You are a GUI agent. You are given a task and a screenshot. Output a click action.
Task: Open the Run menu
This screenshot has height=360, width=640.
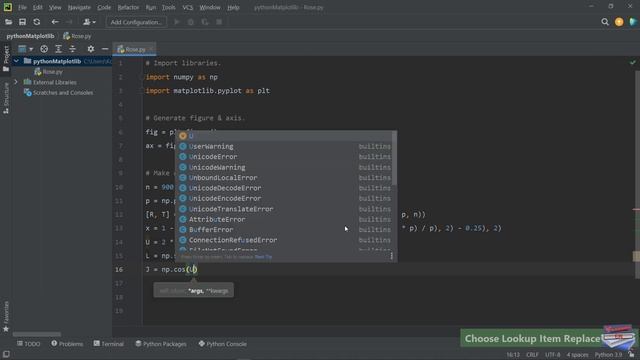(x=151, y=7)
